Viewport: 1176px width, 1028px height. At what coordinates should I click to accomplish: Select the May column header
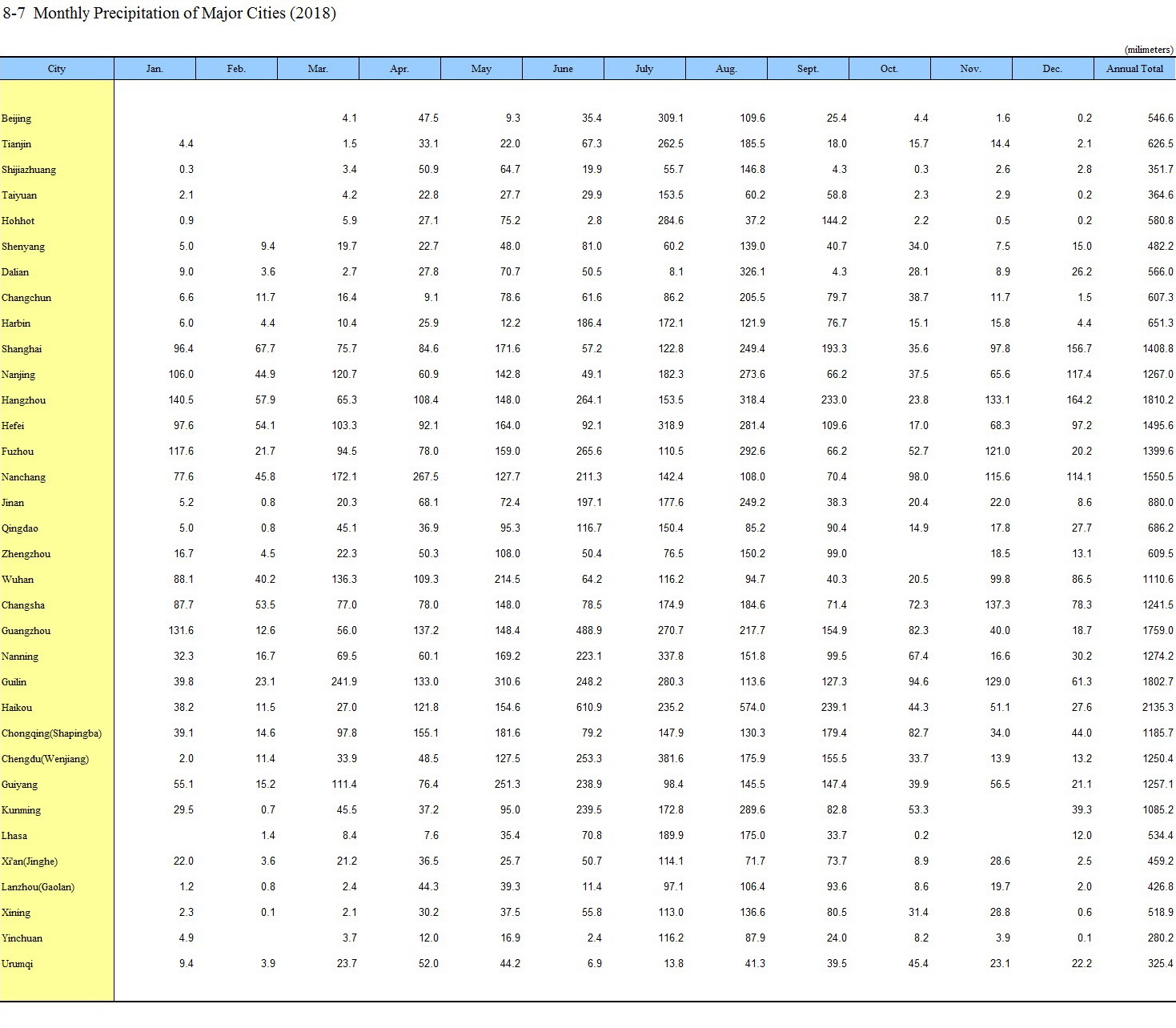click(x=481, y=69)
